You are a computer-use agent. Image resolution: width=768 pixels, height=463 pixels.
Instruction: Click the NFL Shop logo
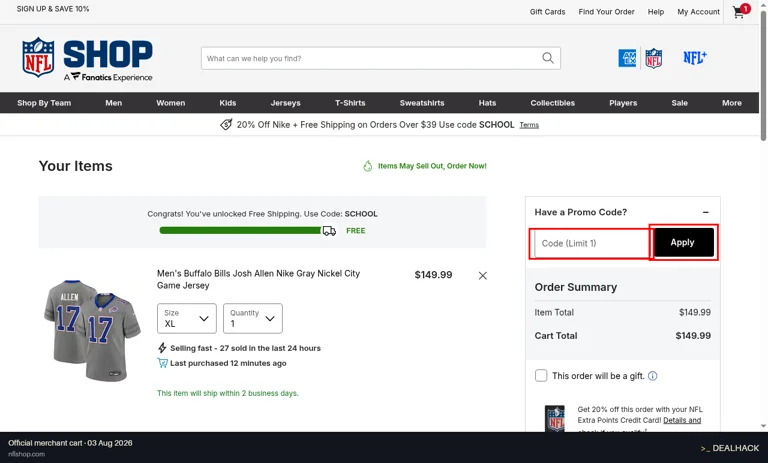(87, 59)
